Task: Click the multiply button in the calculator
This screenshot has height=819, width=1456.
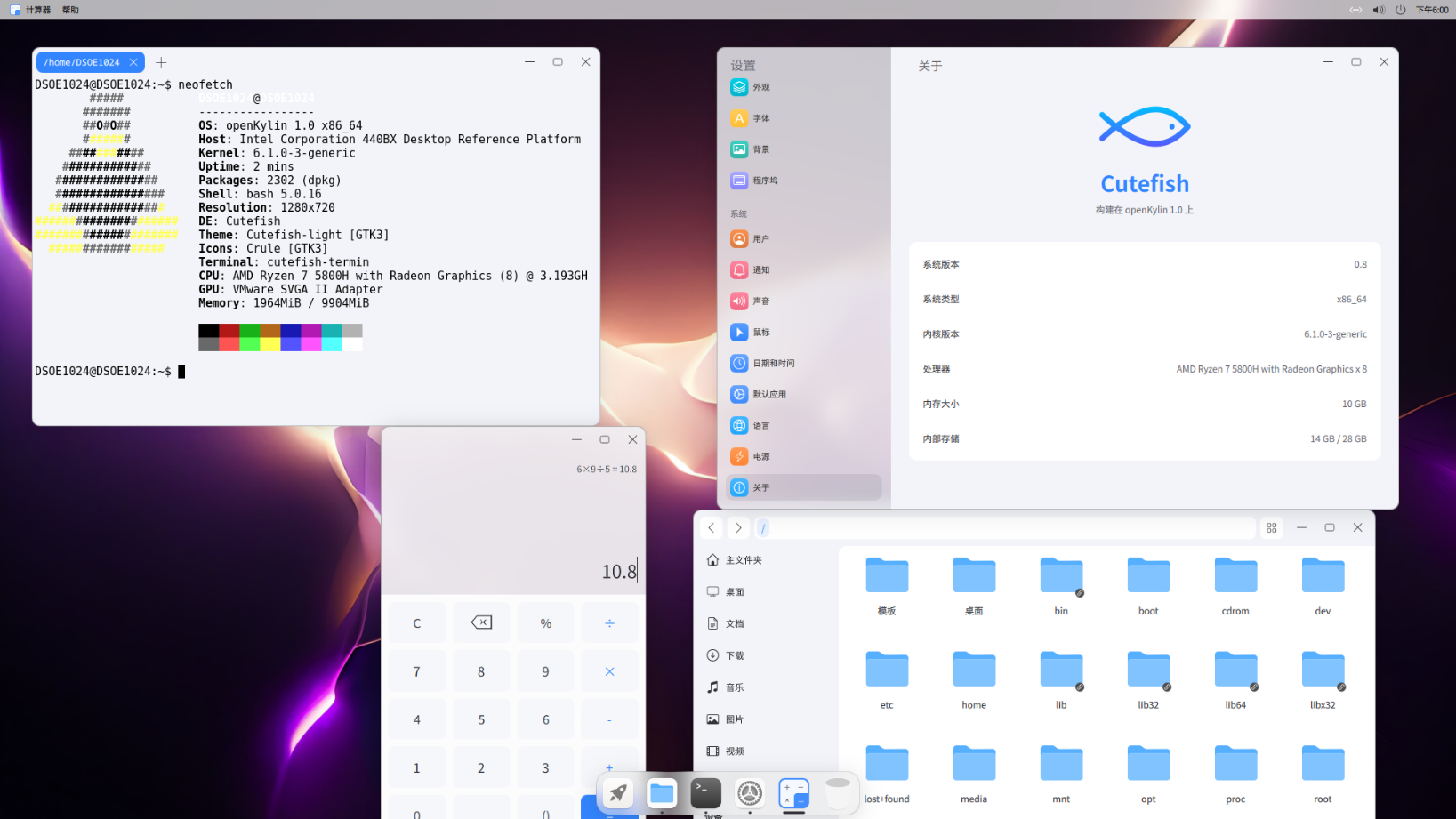Action: [609, 671]
